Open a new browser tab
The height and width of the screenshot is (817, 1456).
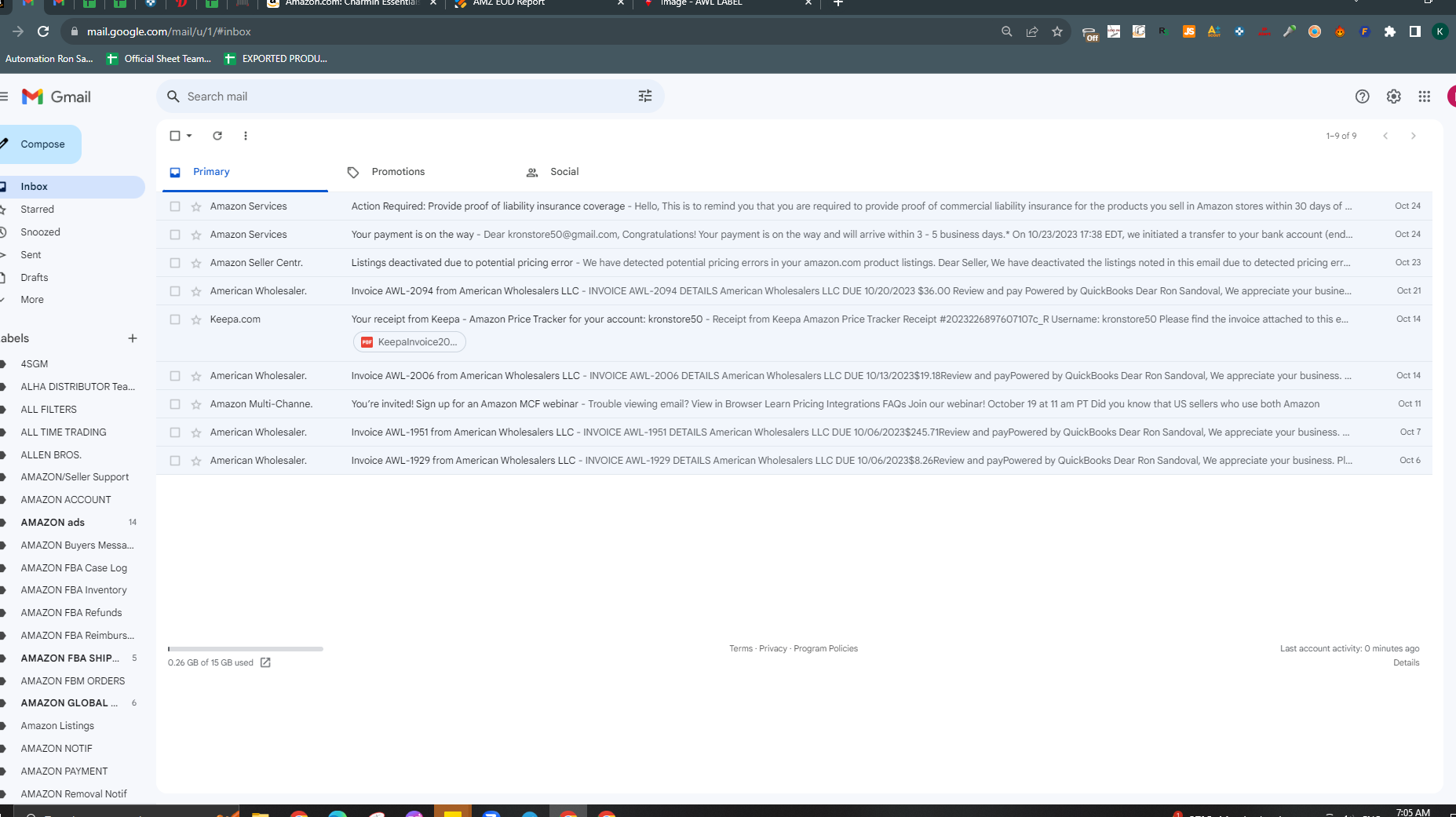click(838, 3)
